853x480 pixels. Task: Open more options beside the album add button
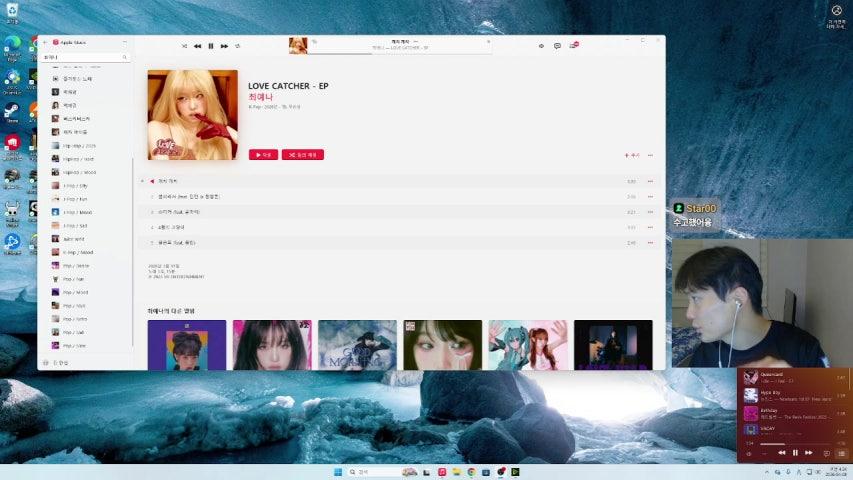click(650, 155)
